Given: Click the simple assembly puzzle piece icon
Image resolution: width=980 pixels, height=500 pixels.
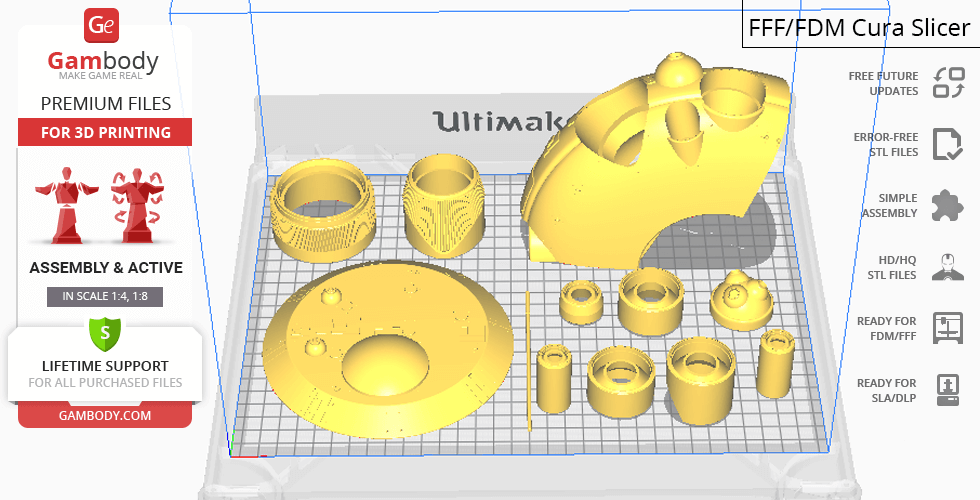Looking at the screenshot, I should pos(947,206).
